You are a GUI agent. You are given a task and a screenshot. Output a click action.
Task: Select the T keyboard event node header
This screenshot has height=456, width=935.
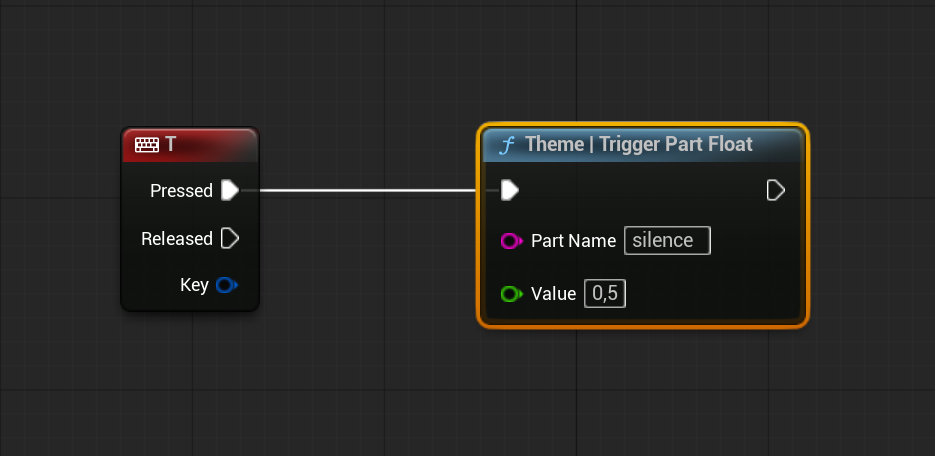click(190, 145)
